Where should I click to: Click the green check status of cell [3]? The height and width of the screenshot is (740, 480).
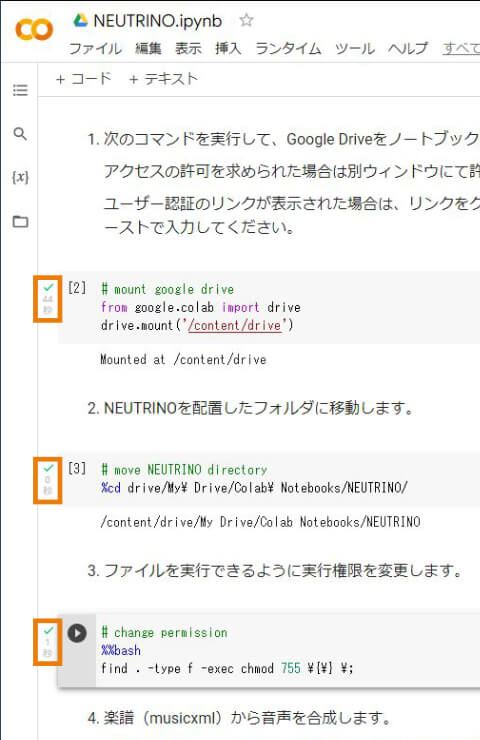click(x=48, y=468)
